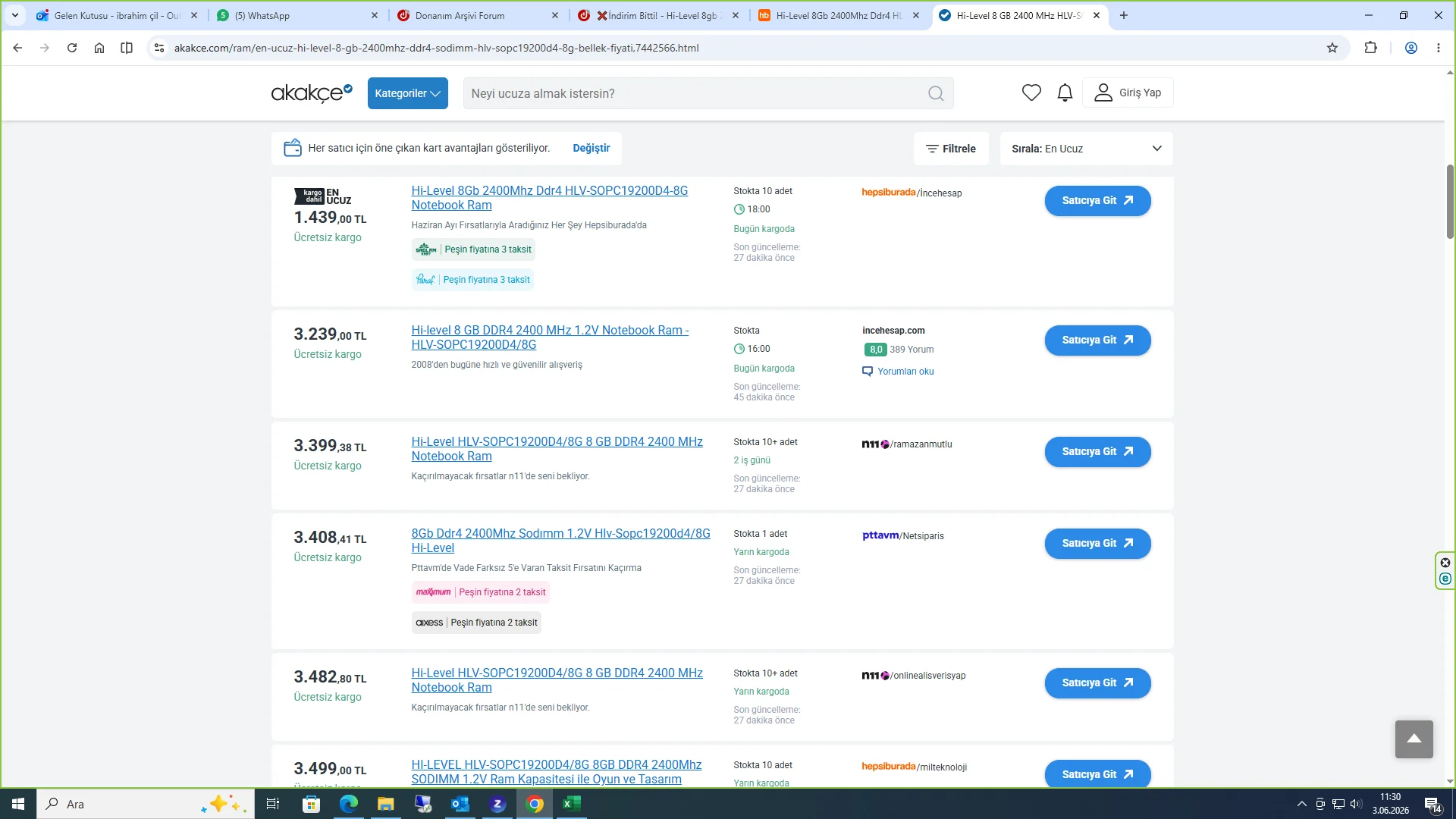Bookmark this page with the star icon
Image resolution: width=1456 pixels, height=819 pixels.
coord(1332,48)
